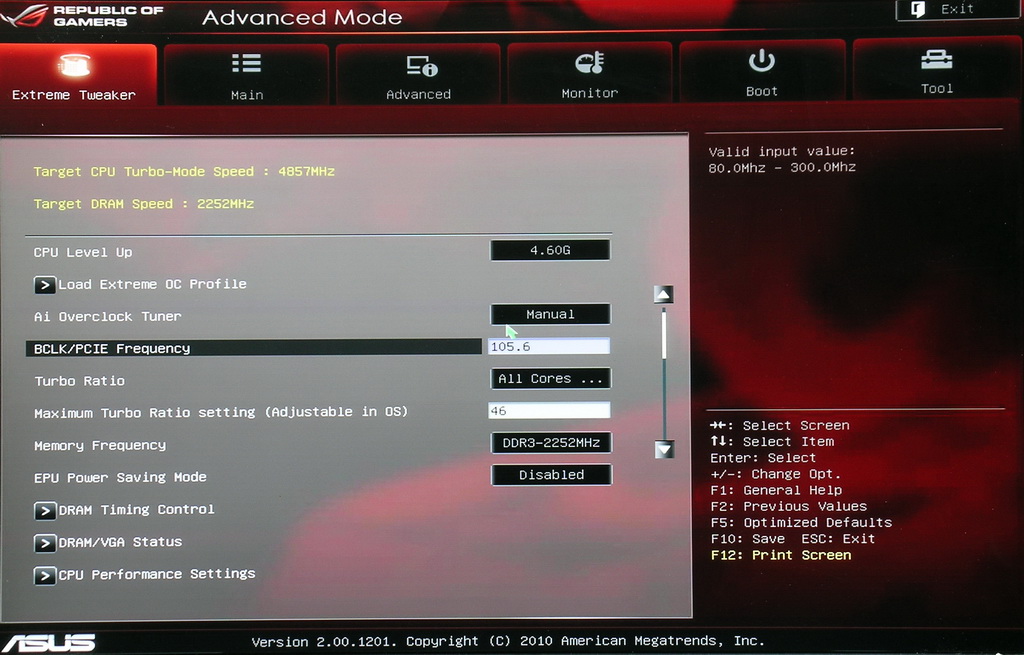Open the CPU Level Up 4.60G dropdown
Viewport: 1024px width, 655px height.
(551, 250)
